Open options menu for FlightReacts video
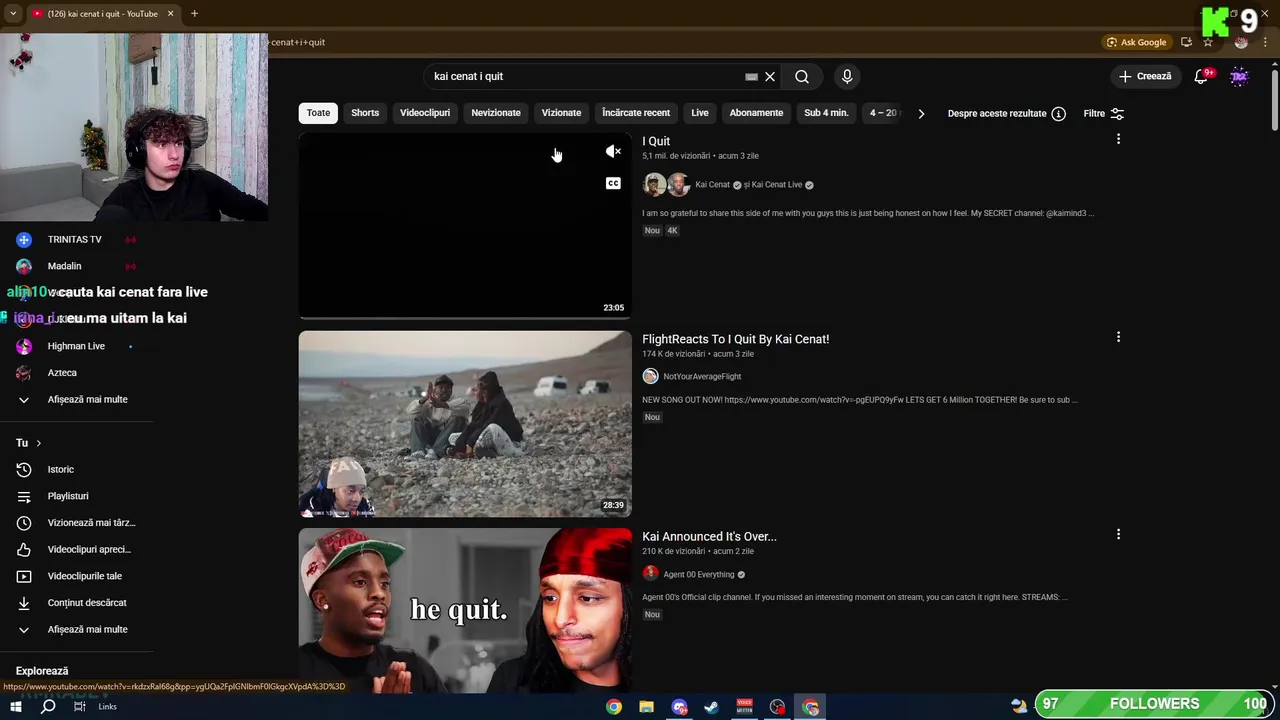This screenshot has height=720, width=1280. pos(1118,337)
